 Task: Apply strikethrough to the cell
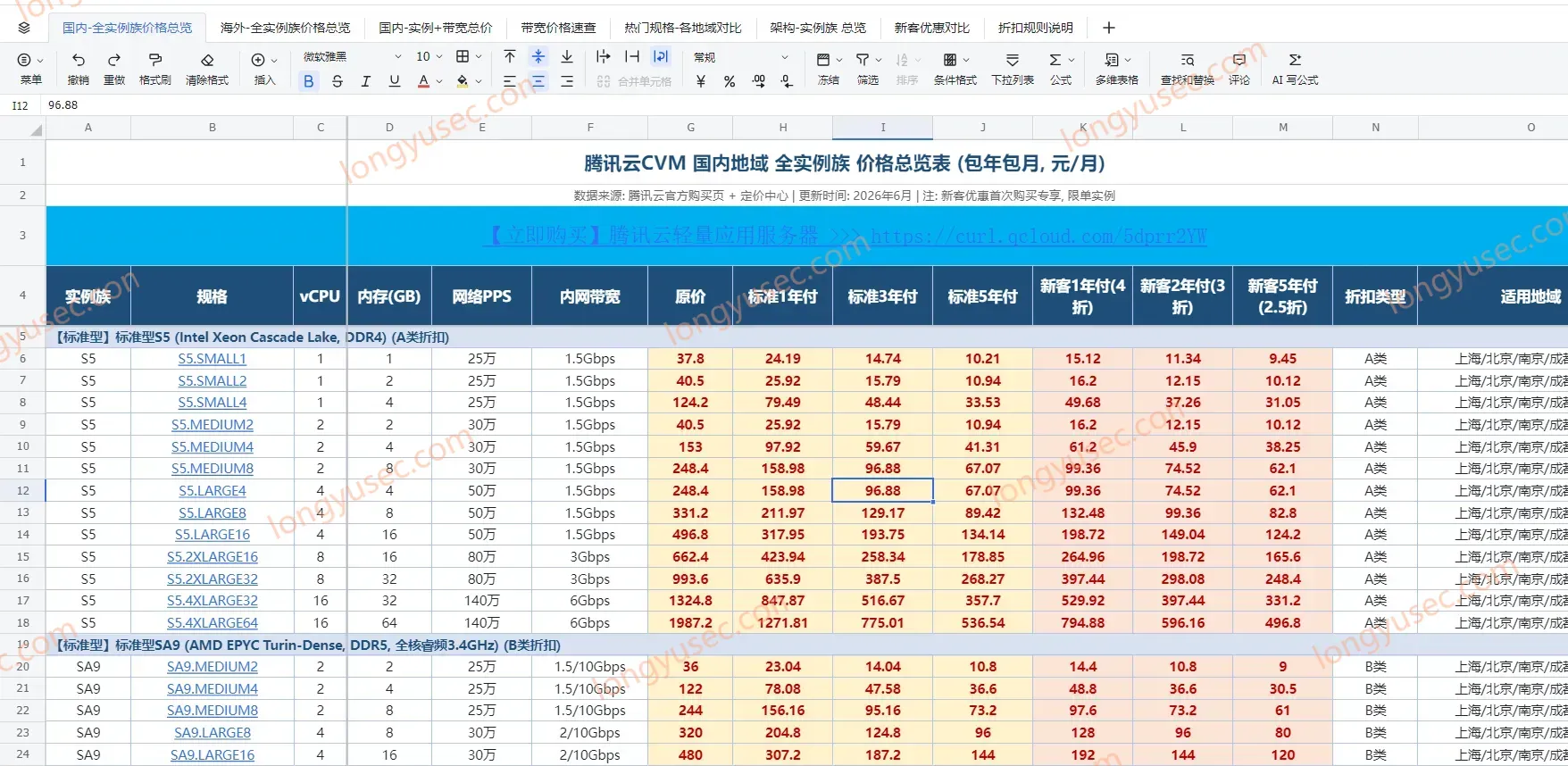click(337, 81)
